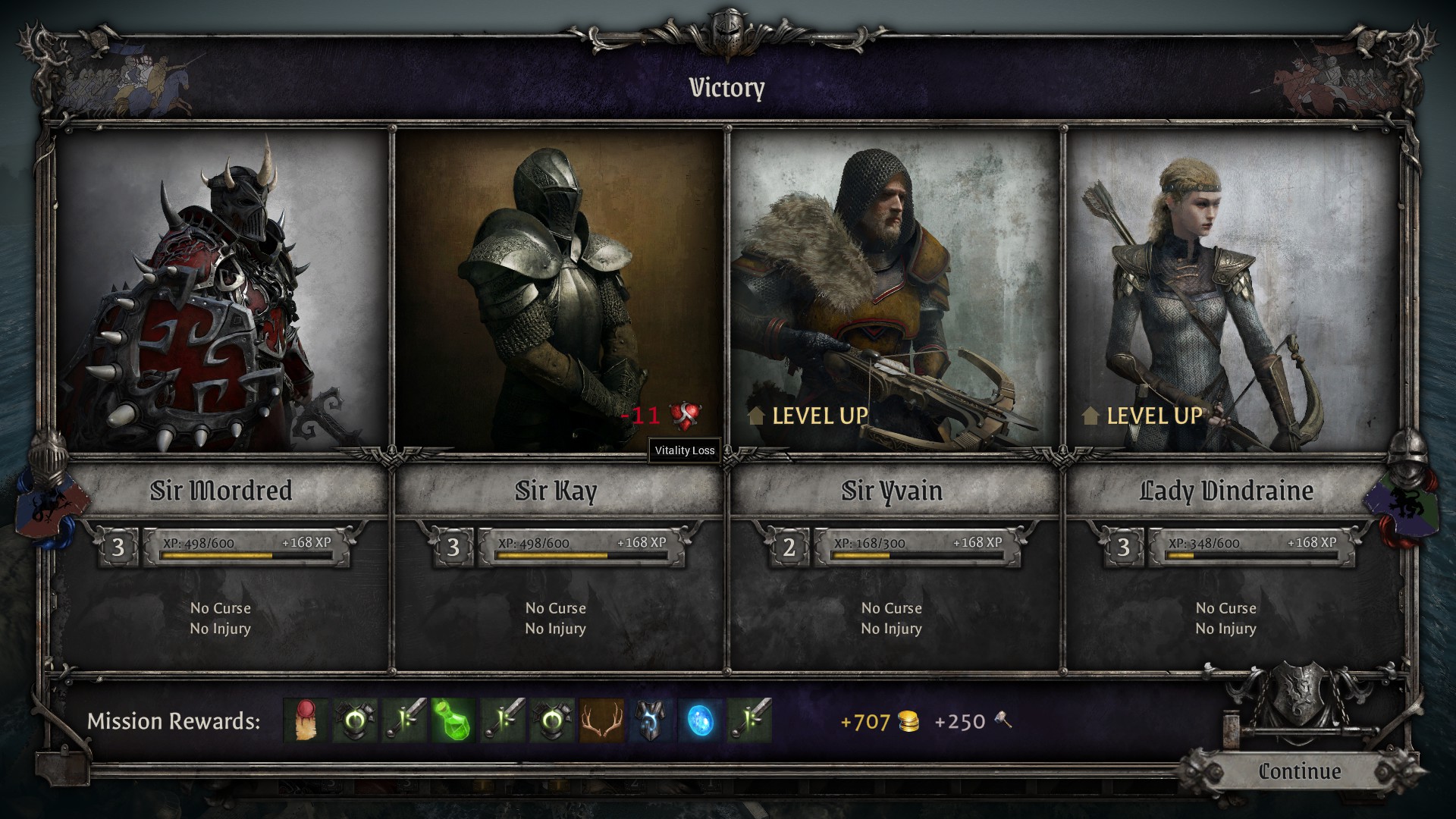Click Lady Dindraine's LEVEL UP arrow icon

tap(1090, 416)
